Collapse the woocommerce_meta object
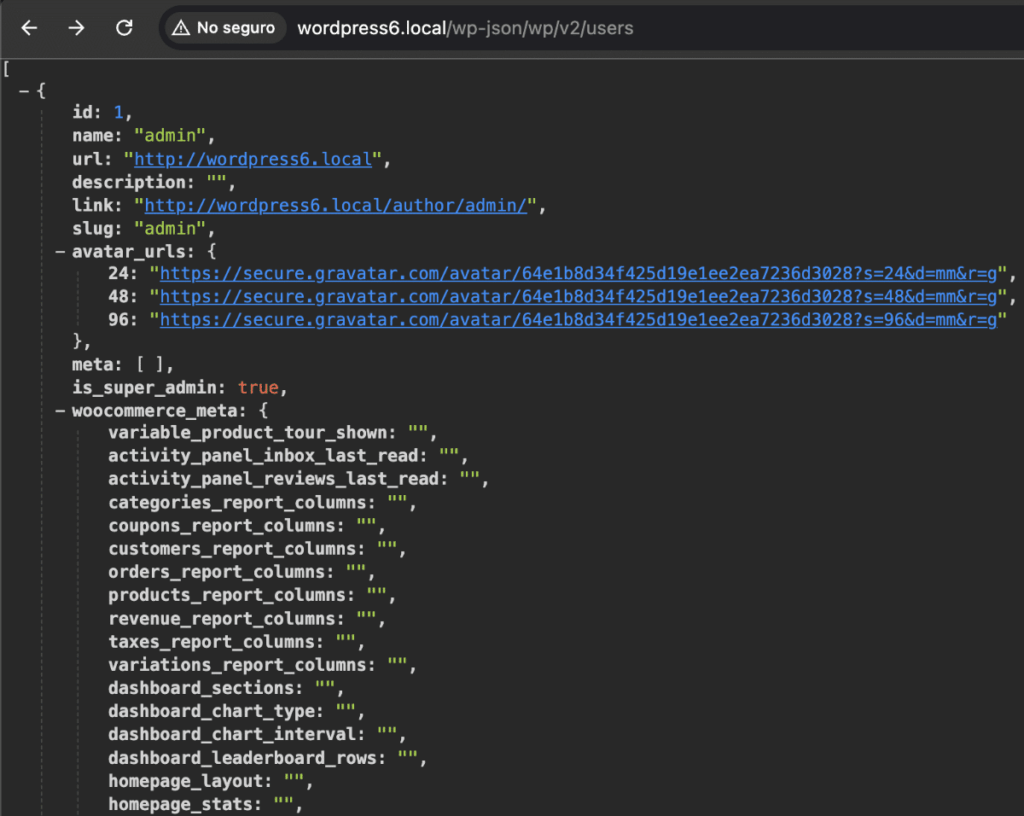 60,411
